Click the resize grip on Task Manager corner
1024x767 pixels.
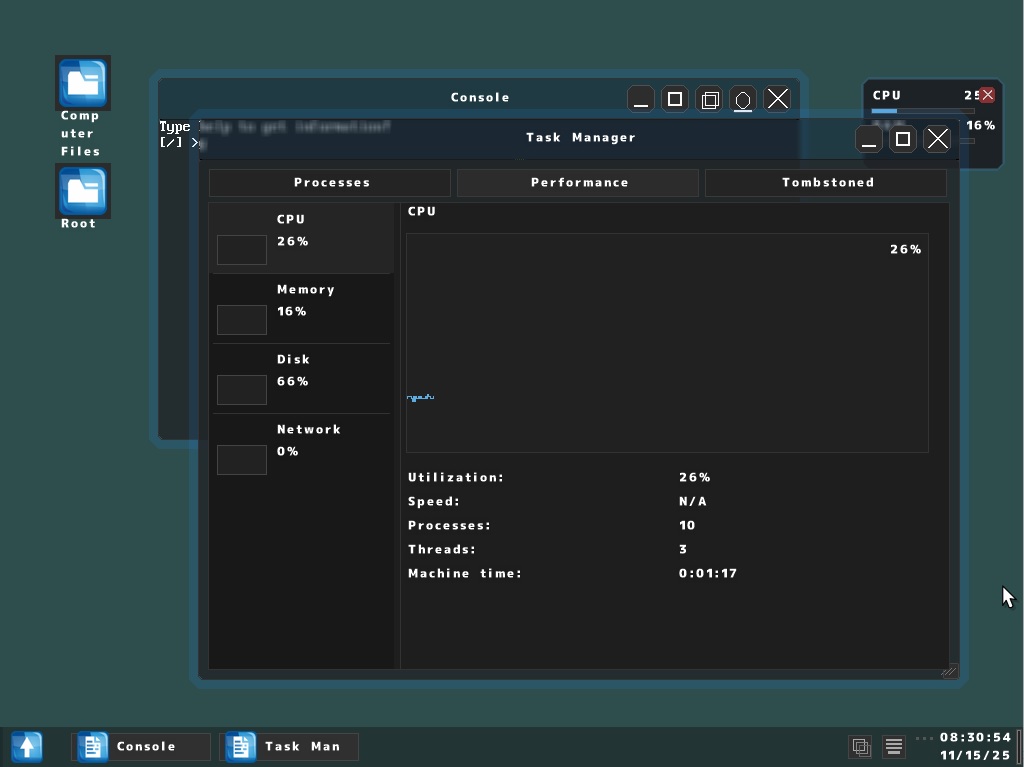coord(948,670)
